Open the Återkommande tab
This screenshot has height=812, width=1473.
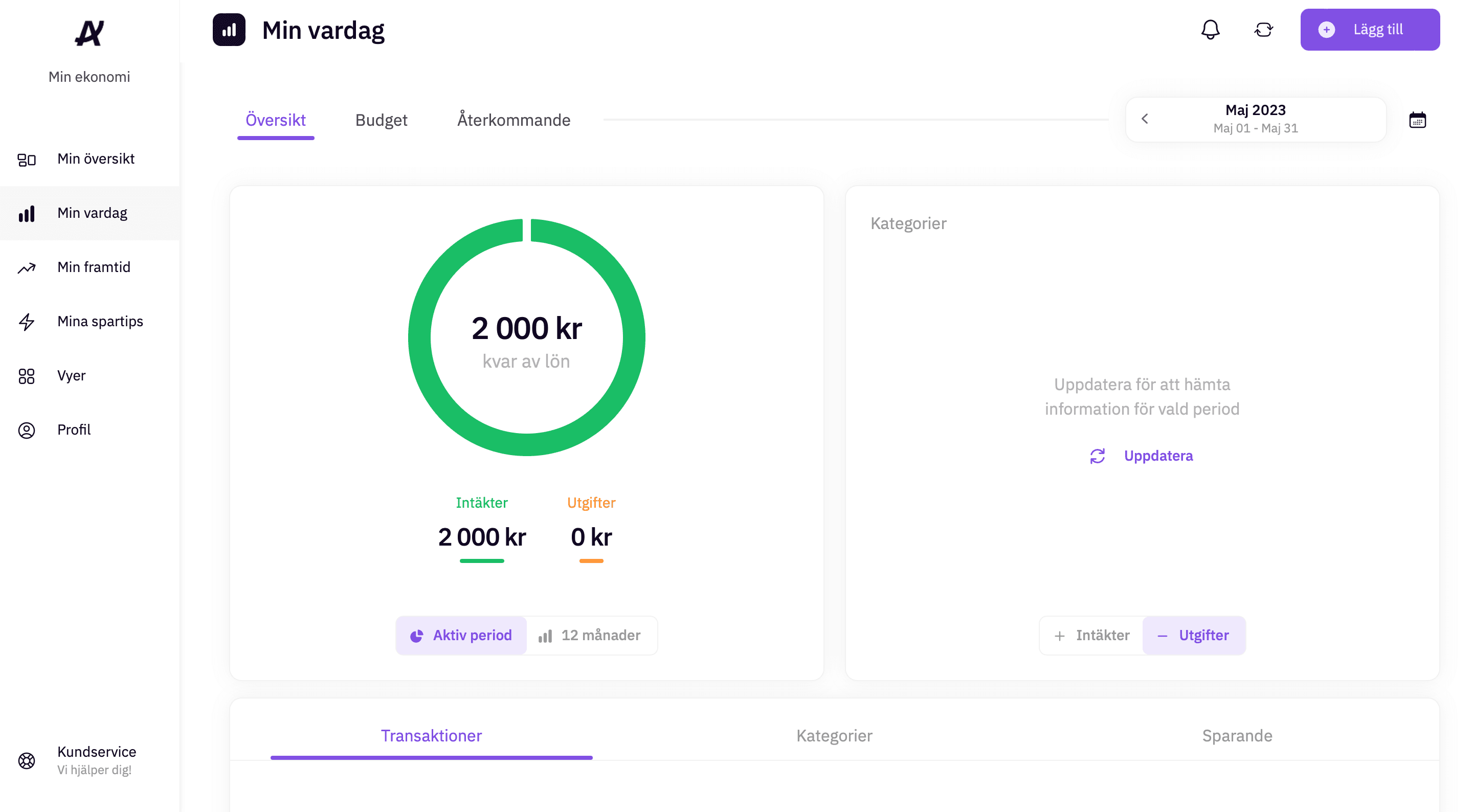(514, 120)
